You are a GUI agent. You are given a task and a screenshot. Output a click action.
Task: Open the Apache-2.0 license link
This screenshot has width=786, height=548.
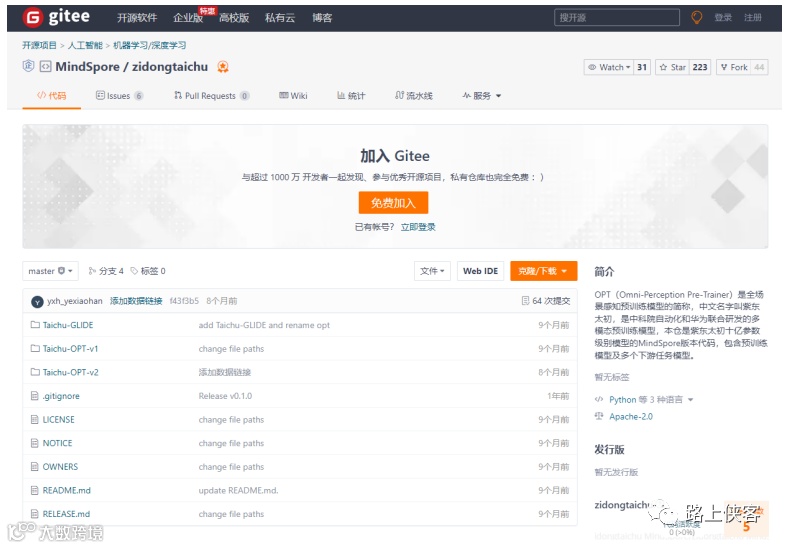tap(631, 416)
